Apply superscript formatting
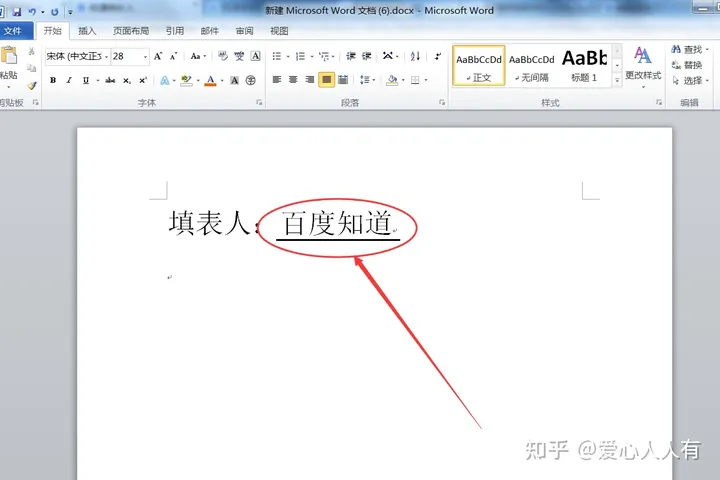The height and width of the screenshot is (480, 720). [x=143, y=80]
